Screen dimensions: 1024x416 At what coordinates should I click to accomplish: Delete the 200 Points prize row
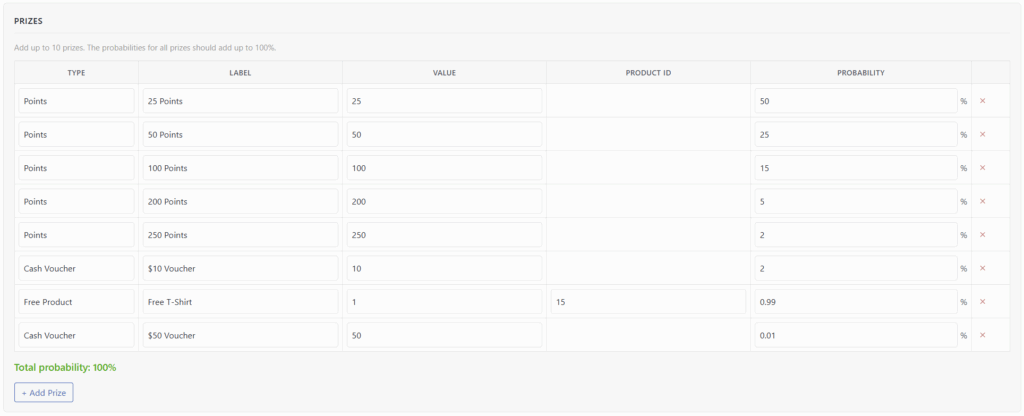point(982,201)
